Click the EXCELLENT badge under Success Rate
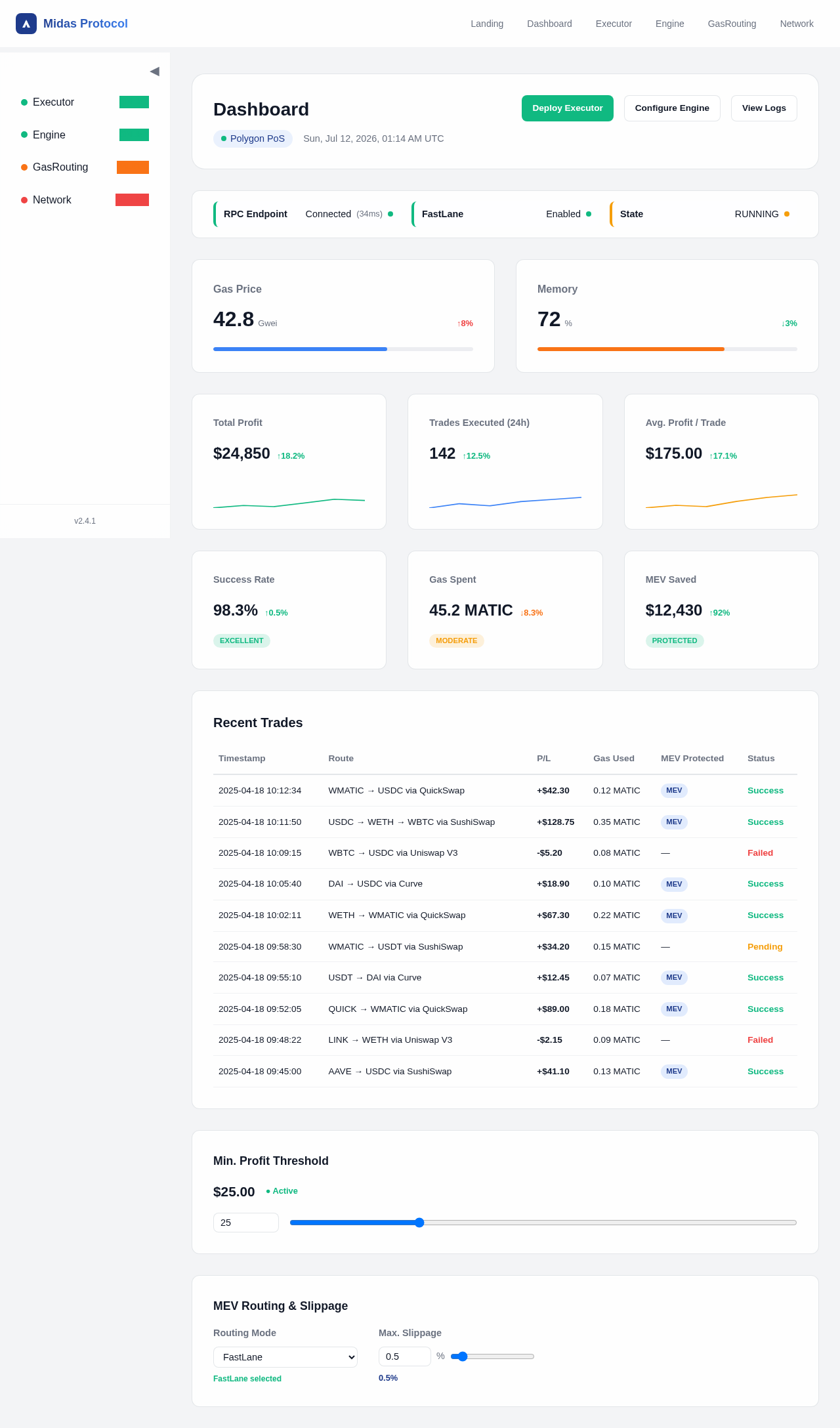840x1428 pixels. tap(241, 640)
